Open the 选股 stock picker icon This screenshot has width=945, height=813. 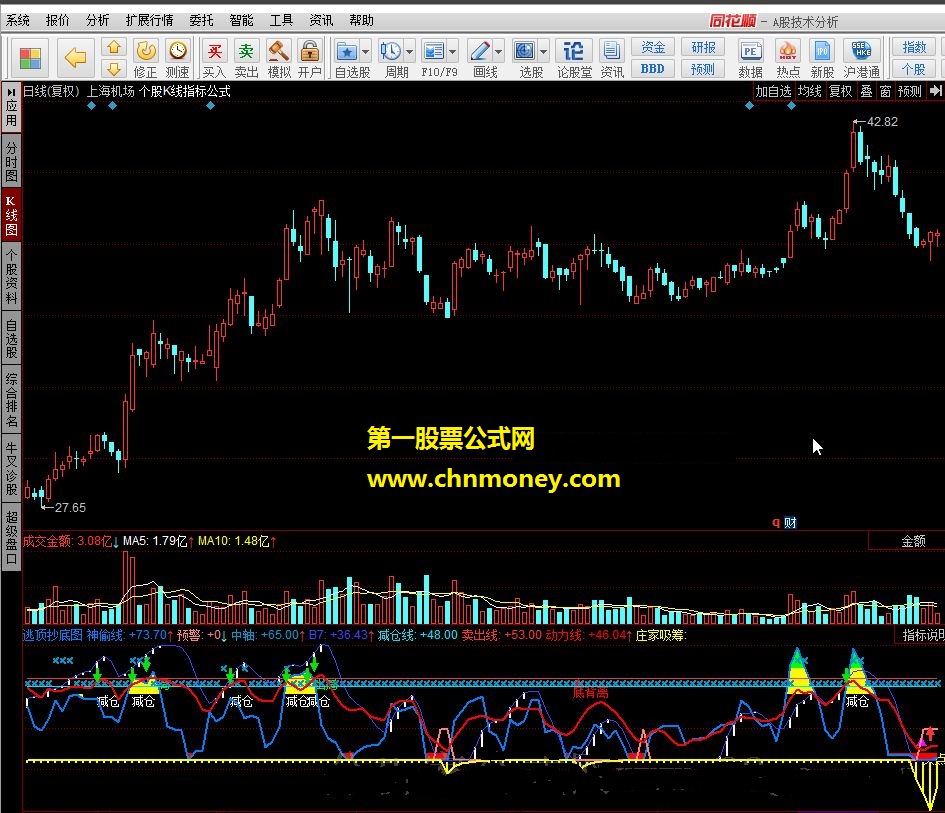click(525, 51)
